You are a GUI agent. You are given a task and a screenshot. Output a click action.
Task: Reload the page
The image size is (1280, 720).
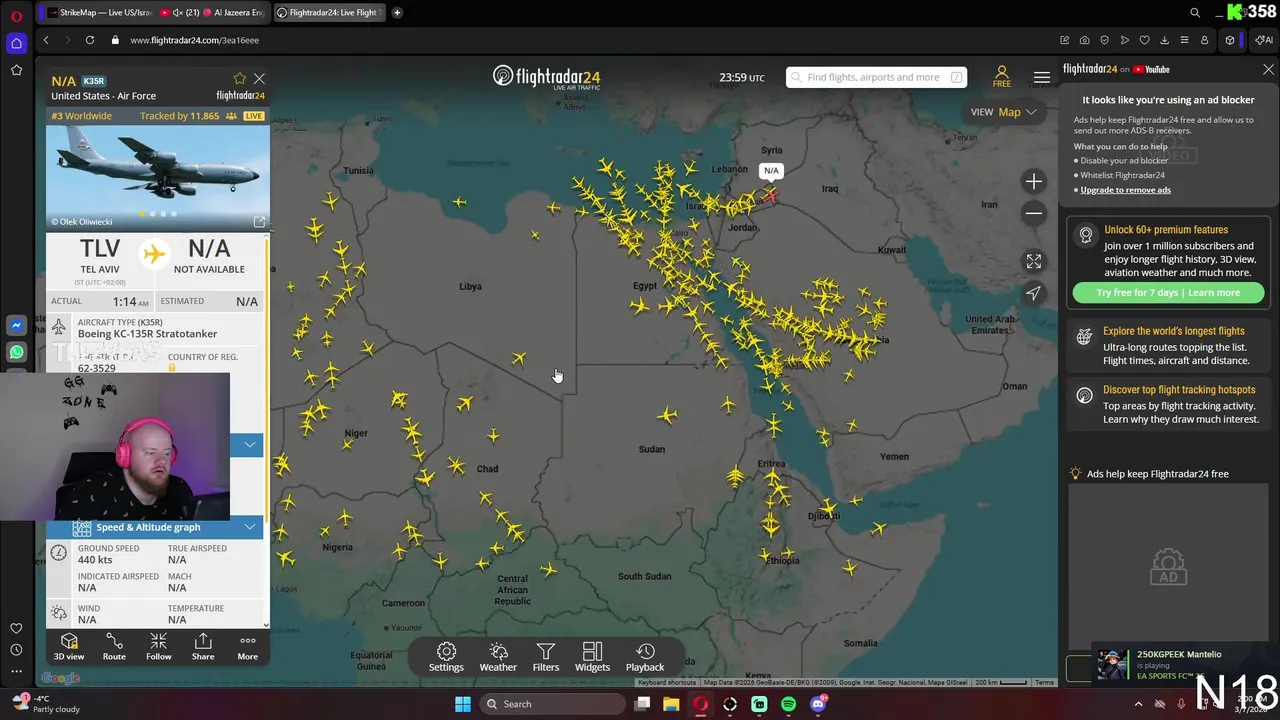[89, 40]
